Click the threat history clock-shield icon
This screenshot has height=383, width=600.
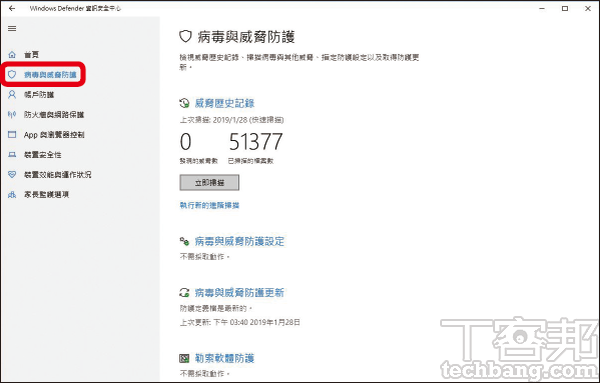click(x=184, y=103)
